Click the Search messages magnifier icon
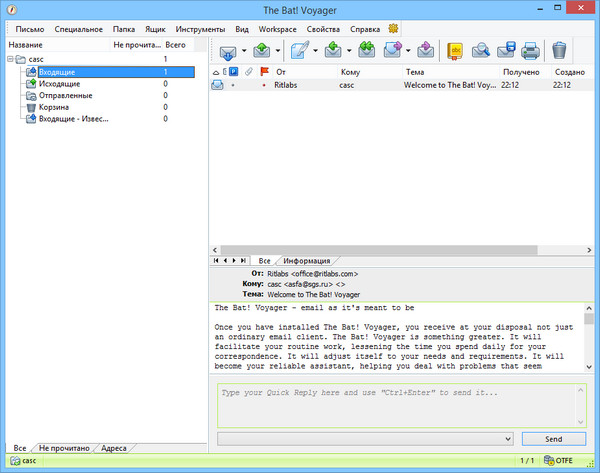This screenshot has height=473, width=600. click(481, 49)
